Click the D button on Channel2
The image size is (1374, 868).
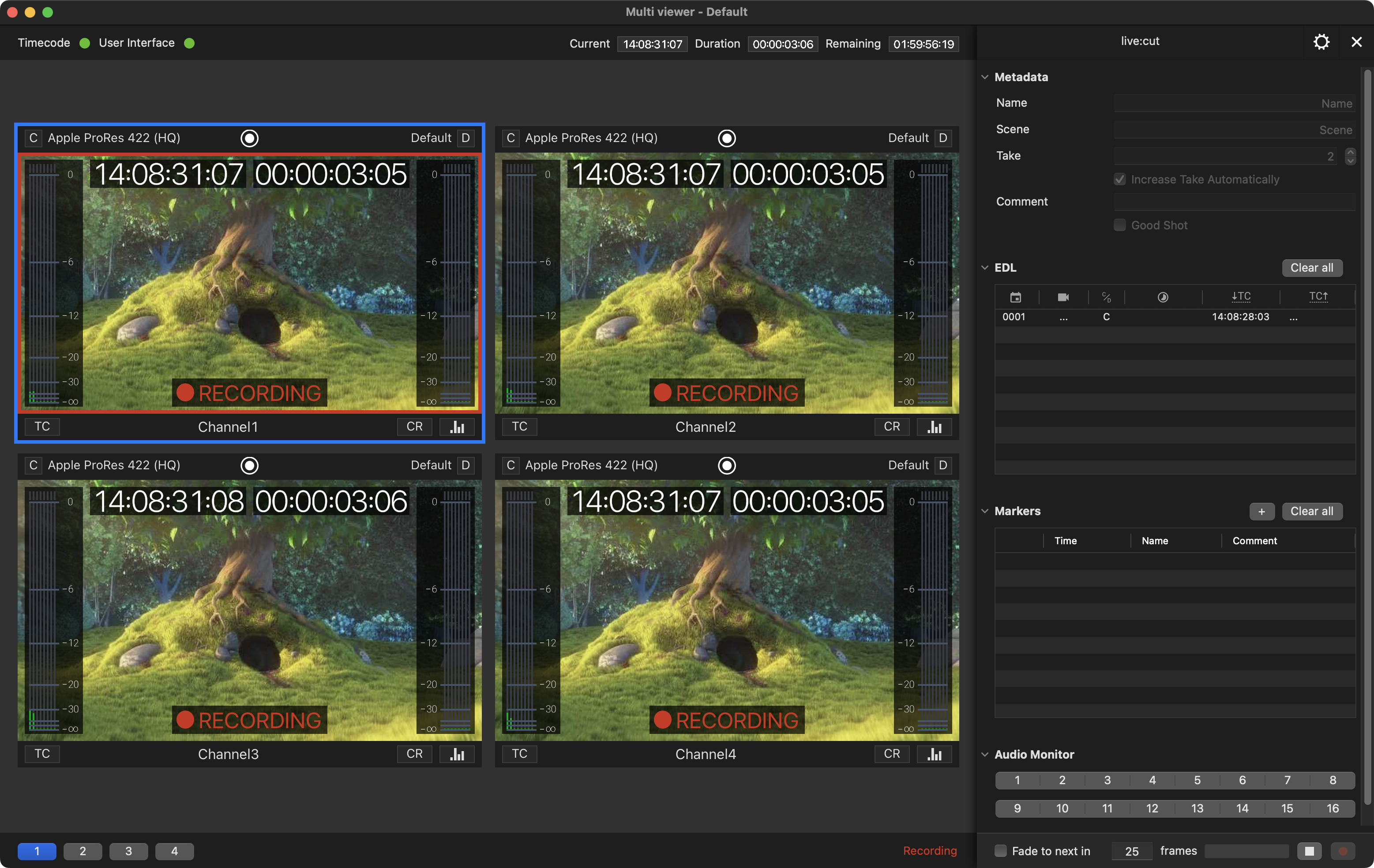943,138
